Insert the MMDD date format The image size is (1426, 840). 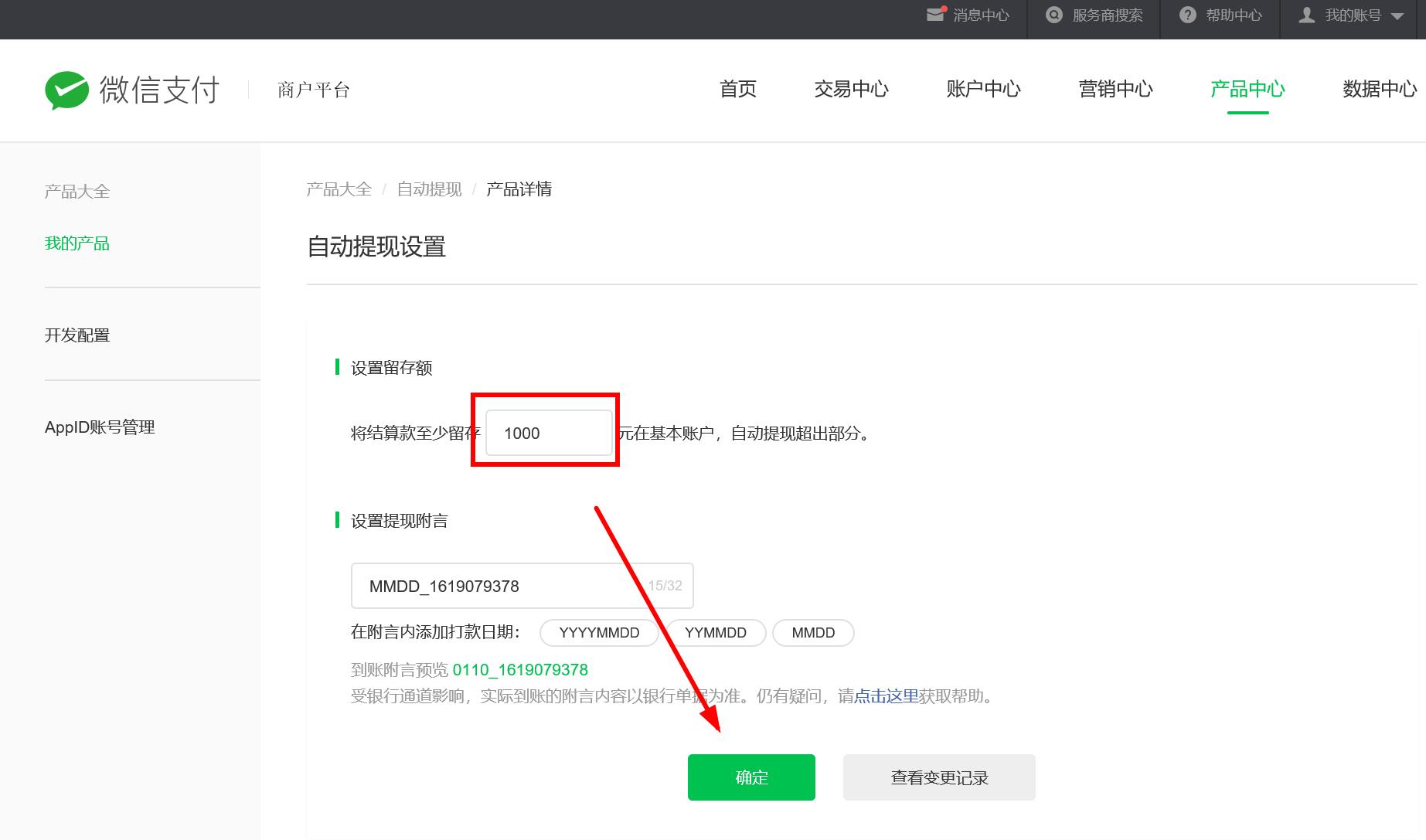tap(813, 633)
